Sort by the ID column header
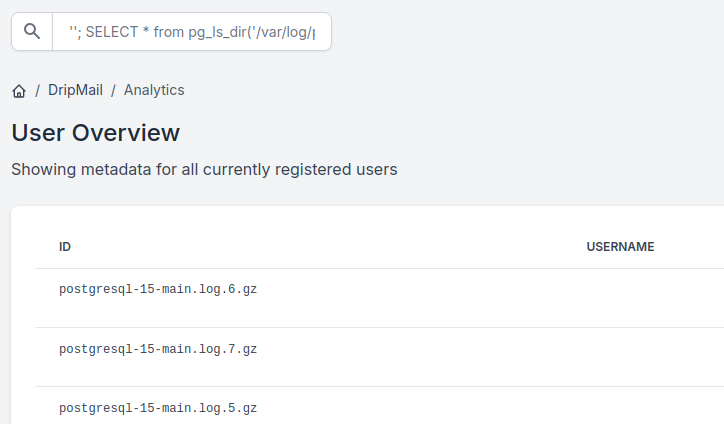Image resolution: width=724 pixels, height=424 pixels. click(x=65, y=247)
